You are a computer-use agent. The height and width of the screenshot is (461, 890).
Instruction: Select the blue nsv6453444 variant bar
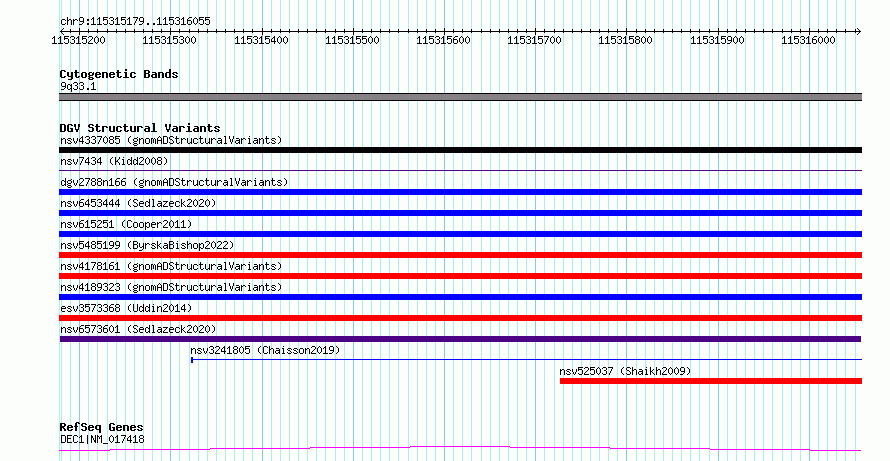460,213
